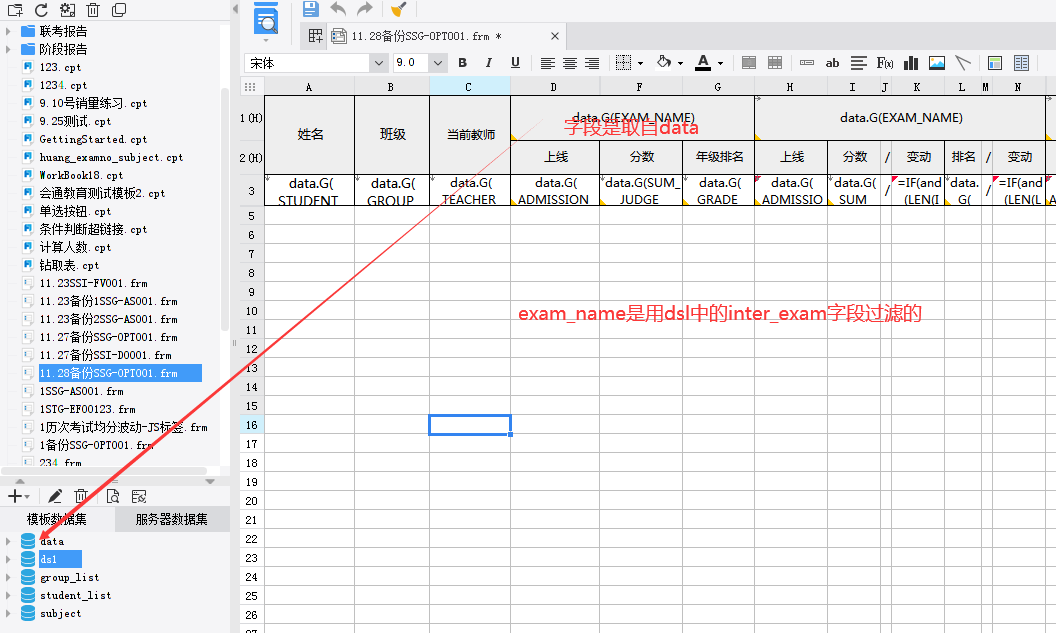Viewport: 1056px width, 633px height.
Task: Expand the 联考报告 folder
Action: pyautogui.click(x=8, y=31)
